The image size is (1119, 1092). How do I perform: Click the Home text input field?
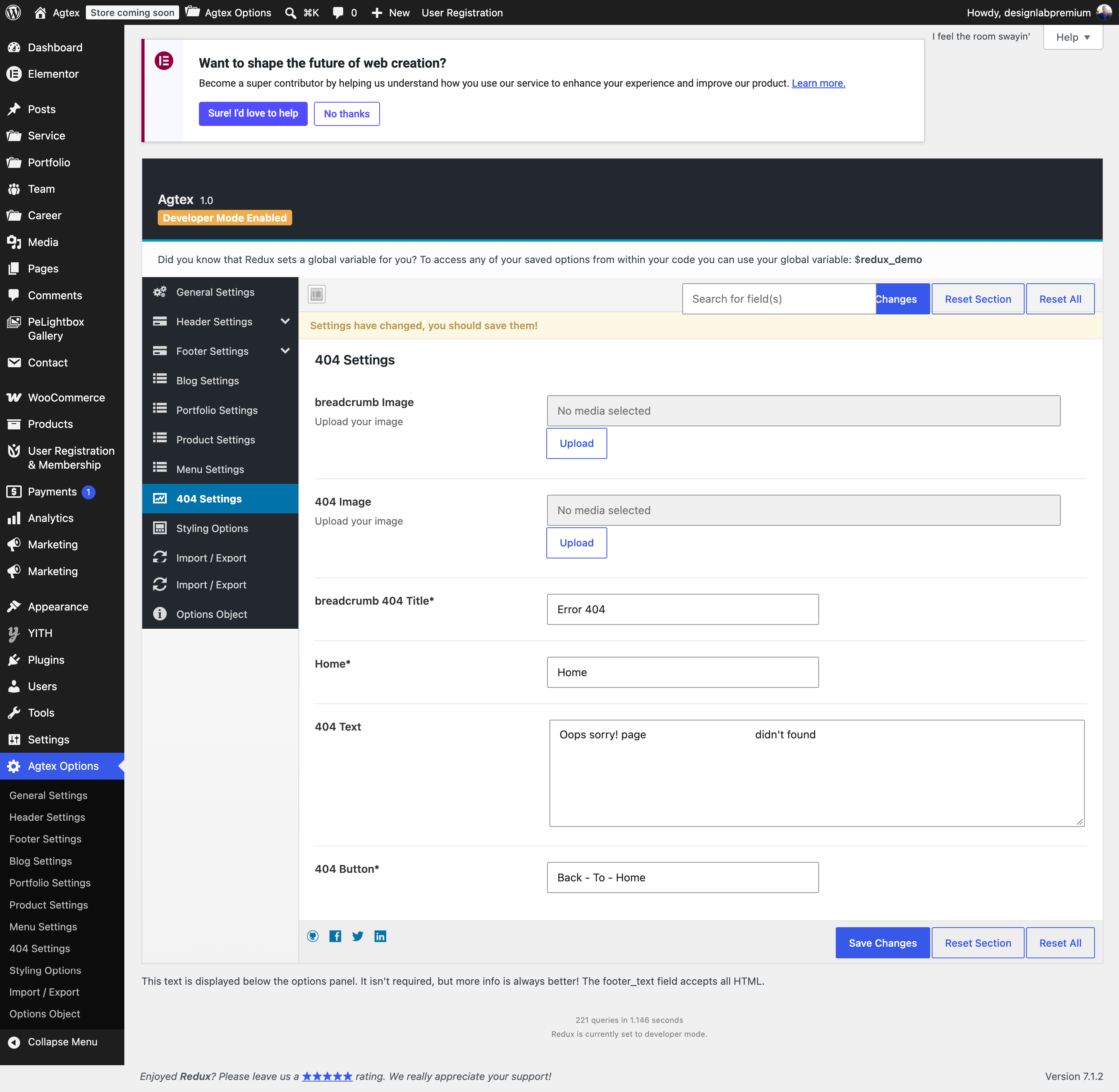pos(683,672)
